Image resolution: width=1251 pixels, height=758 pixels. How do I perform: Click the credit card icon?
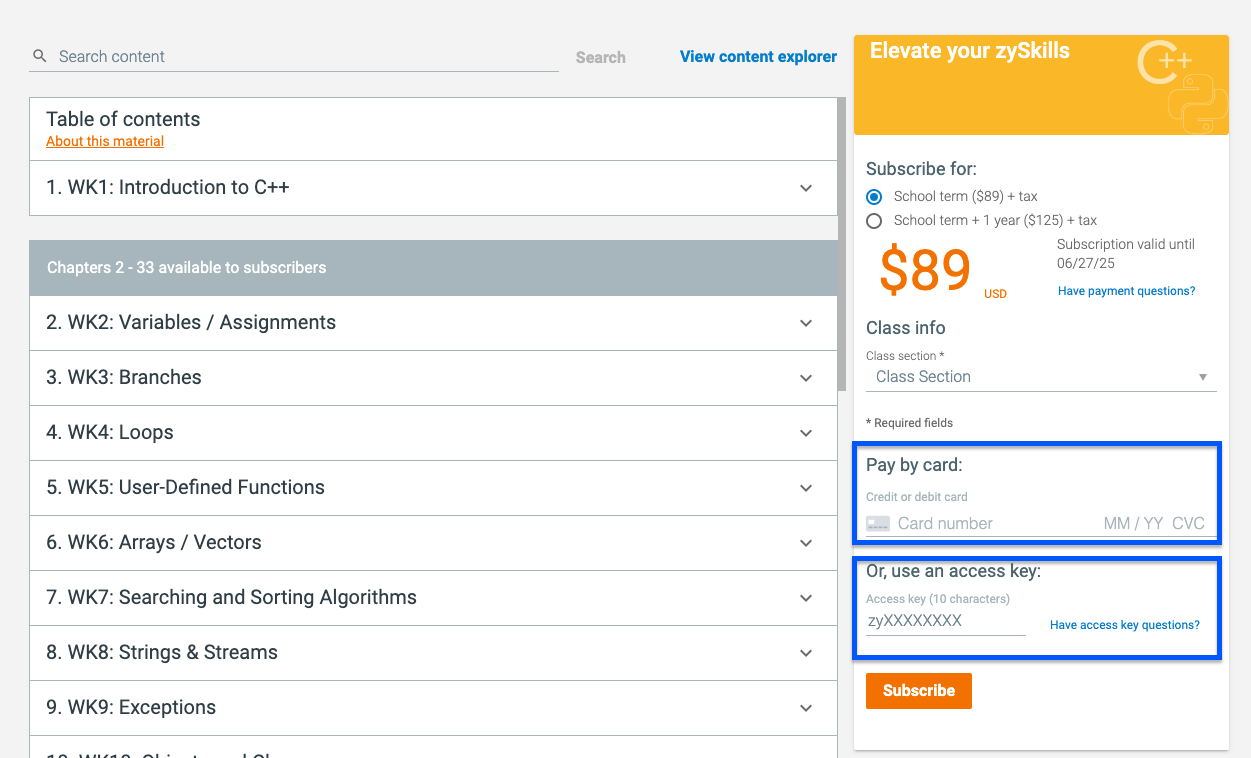click(x=878, y=523)
